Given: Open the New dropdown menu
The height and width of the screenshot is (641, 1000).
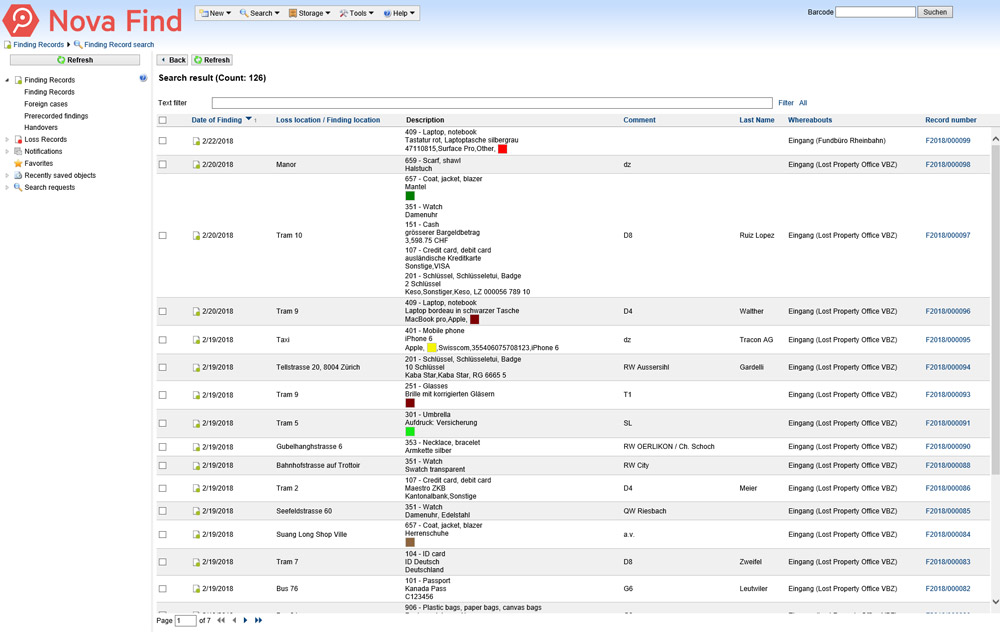Looking at the screenshot, I should point(215,13).
